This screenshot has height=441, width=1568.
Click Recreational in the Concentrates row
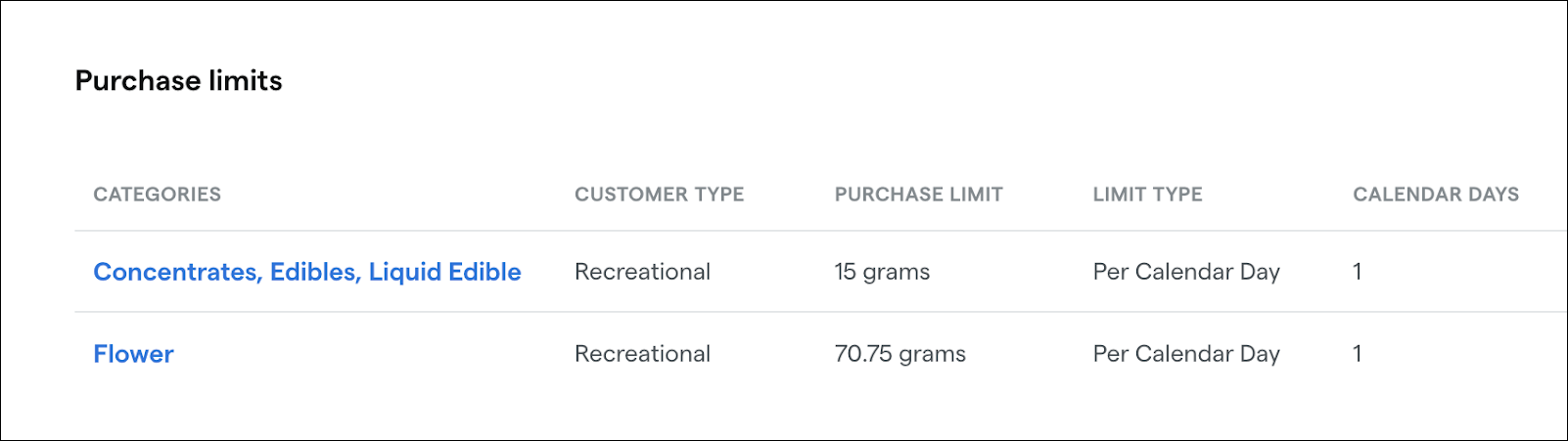(642, 272)
